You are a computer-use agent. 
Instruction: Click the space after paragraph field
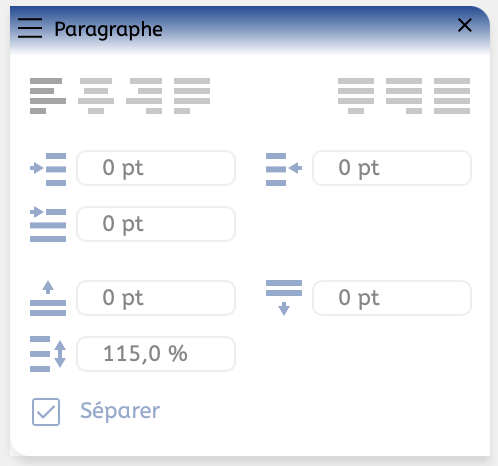(x=392, y=298)
